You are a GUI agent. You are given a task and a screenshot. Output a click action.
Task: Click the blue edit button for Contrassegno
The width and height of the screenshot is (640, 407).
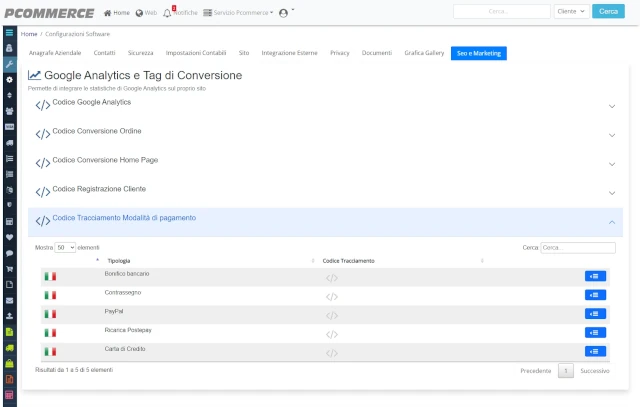click(x=595, y=295)
